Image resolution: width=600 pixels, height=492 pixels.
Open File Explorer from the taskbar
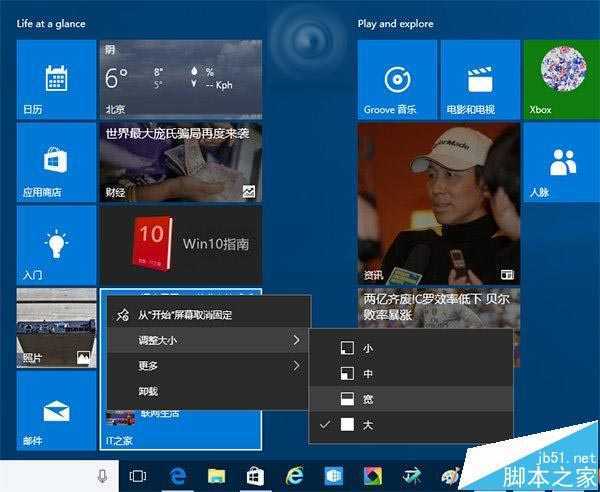pos(217,476)
